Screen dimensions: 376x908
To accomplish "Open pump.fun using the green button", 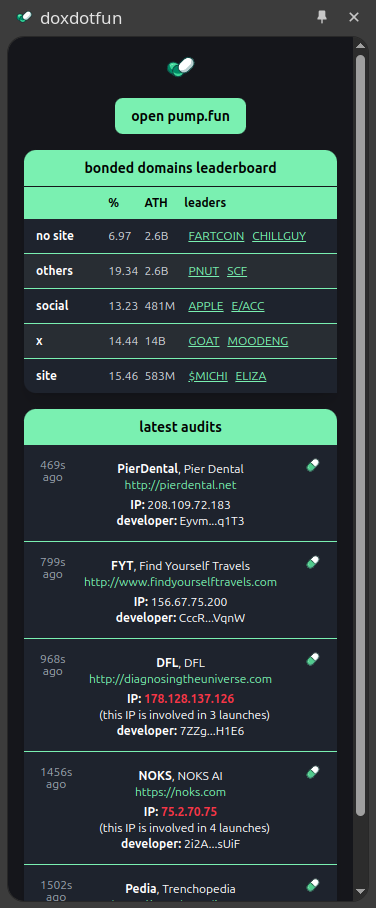I will [181, 116].
